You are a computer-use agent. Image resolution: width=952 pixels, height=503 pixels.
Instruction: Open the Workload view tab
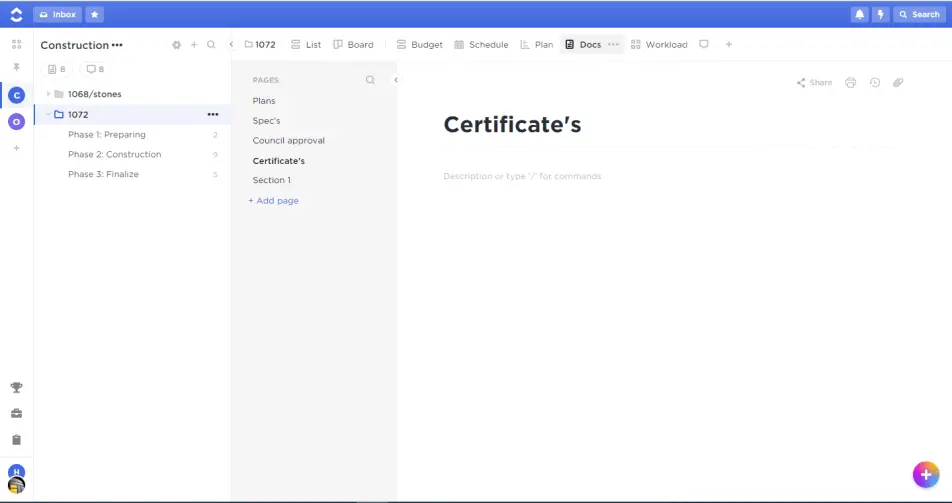point(659,45)
